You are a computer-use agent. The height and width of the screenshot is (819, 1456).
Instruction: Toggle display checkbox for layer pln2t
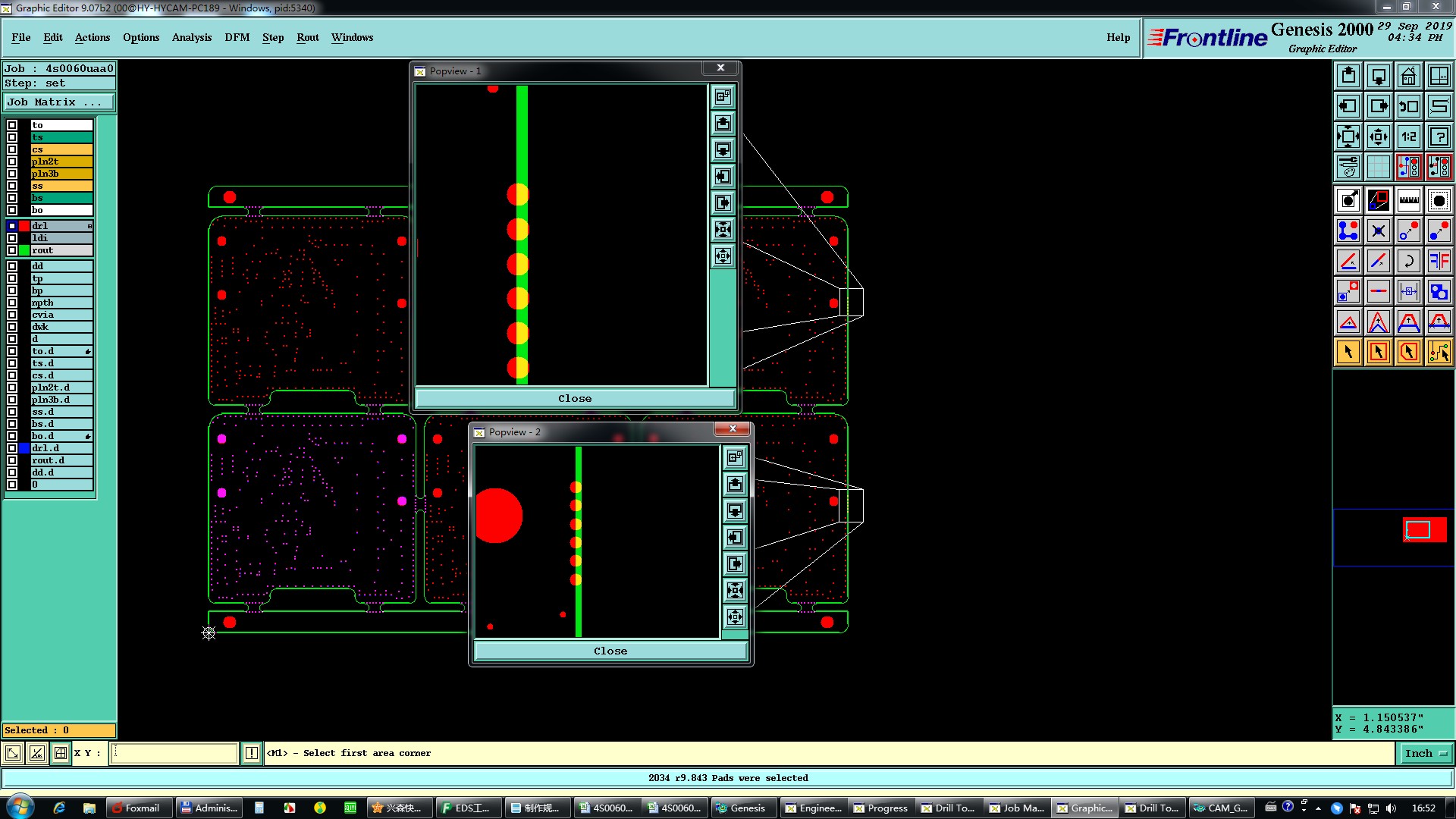coord(12,162)
